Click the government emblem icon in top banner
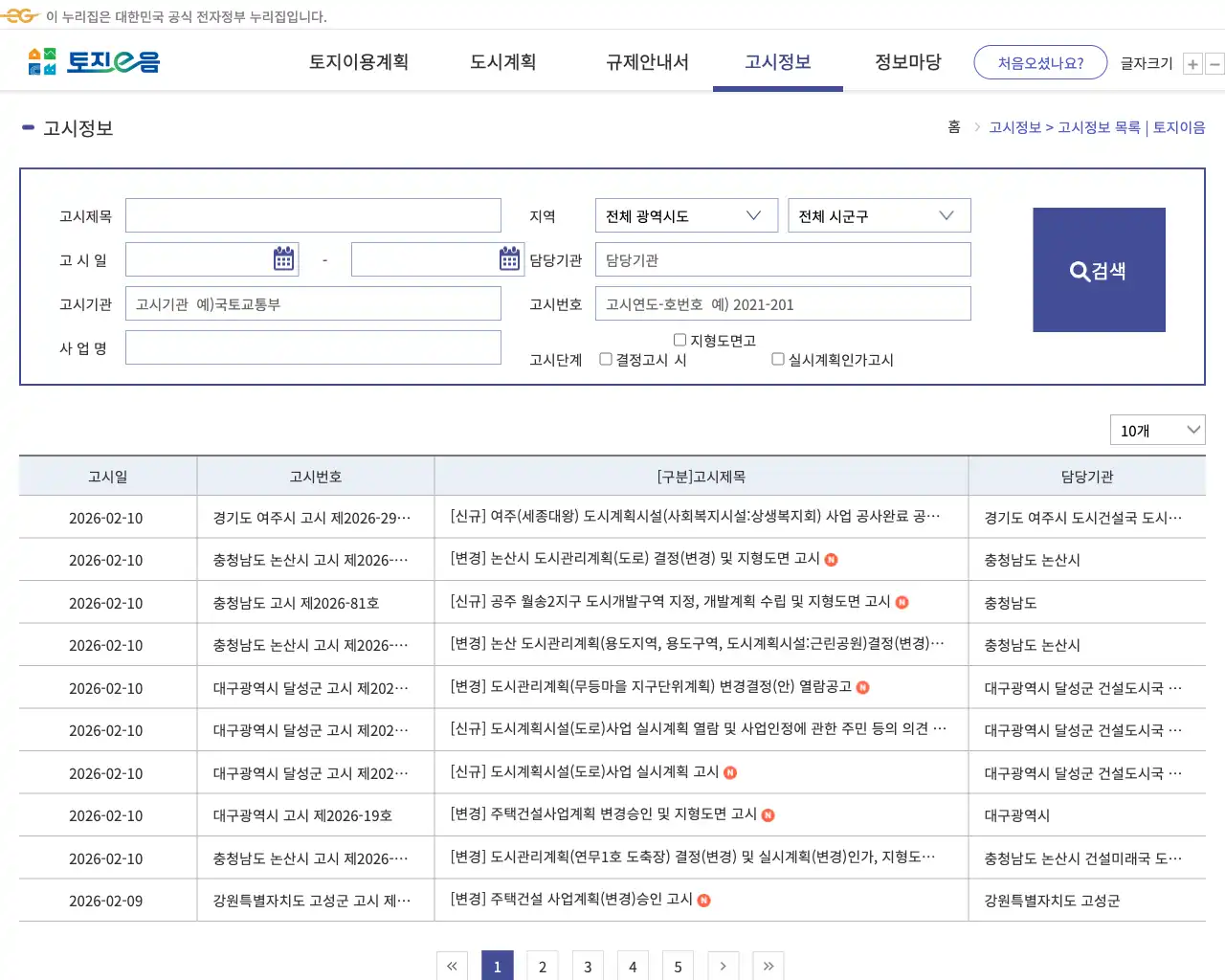 pyautogui.click(x=19, y=15)
